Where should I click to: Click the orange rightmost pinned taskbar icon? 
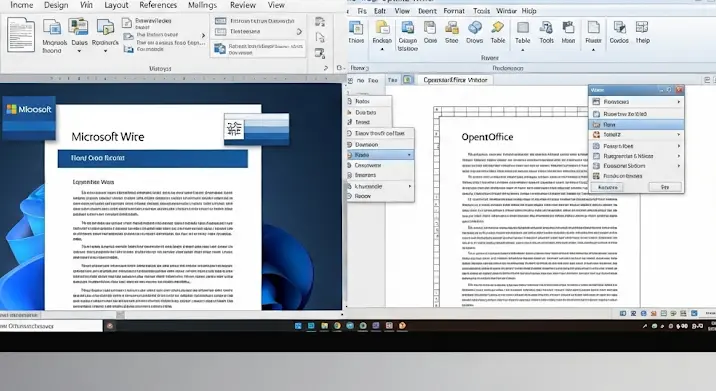pyautogui.click(x=402, y=326)
